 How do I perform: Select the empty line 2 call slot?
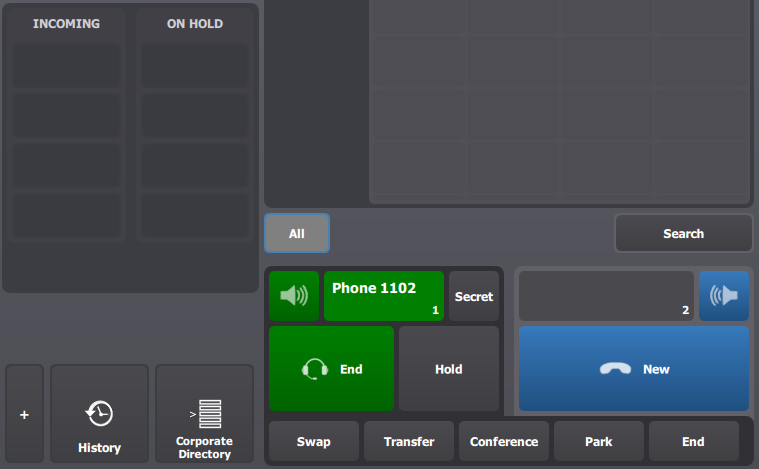click(606, 296)
